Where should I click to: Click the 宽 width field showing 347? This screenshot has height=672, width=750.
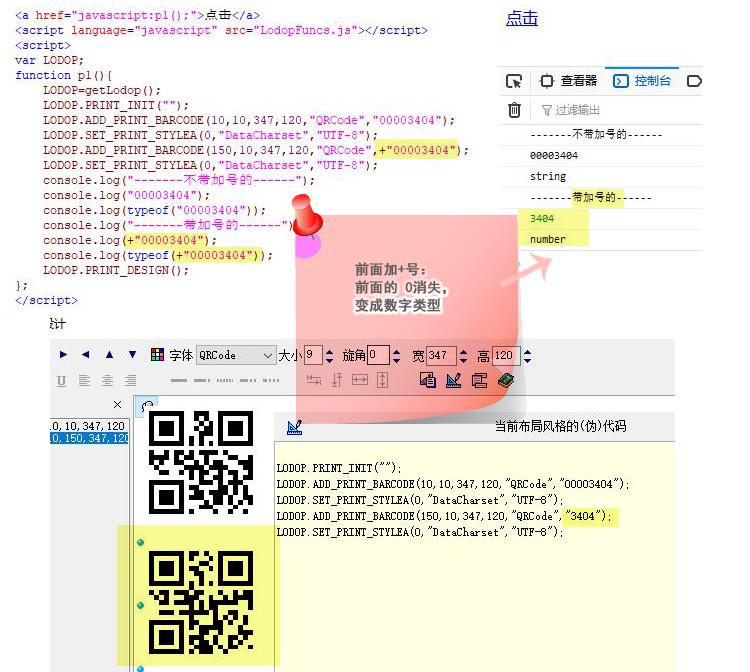coord(441,355)
